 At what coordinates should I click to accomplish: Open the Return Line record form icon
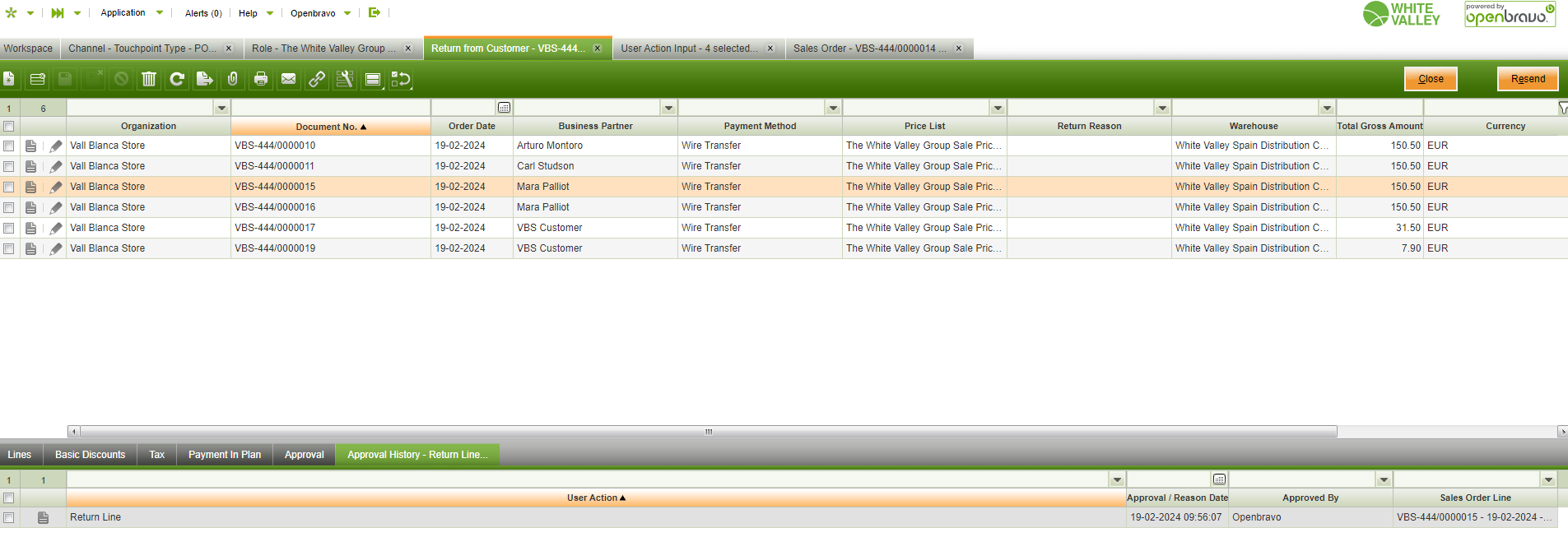(43, 517)
